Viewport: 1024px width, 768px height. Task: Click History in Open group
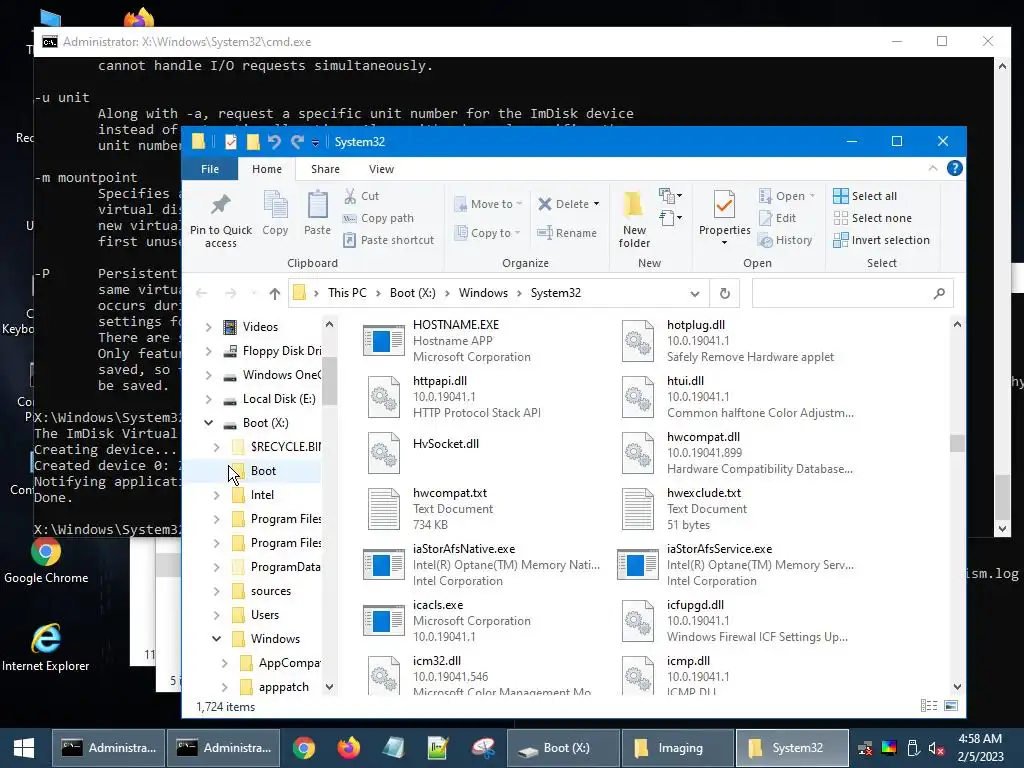click(785, 240)
